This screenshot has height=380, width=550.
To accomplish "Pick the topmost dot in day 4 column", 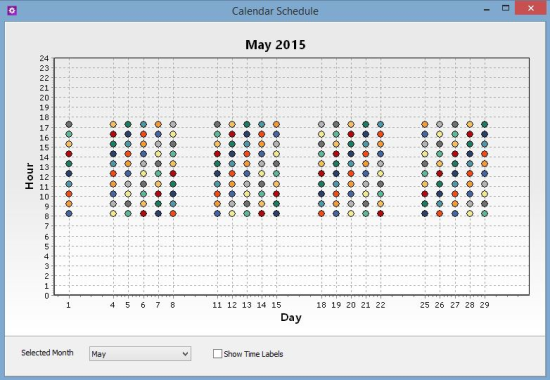I will pyautogui.click(x=113, y=124).
